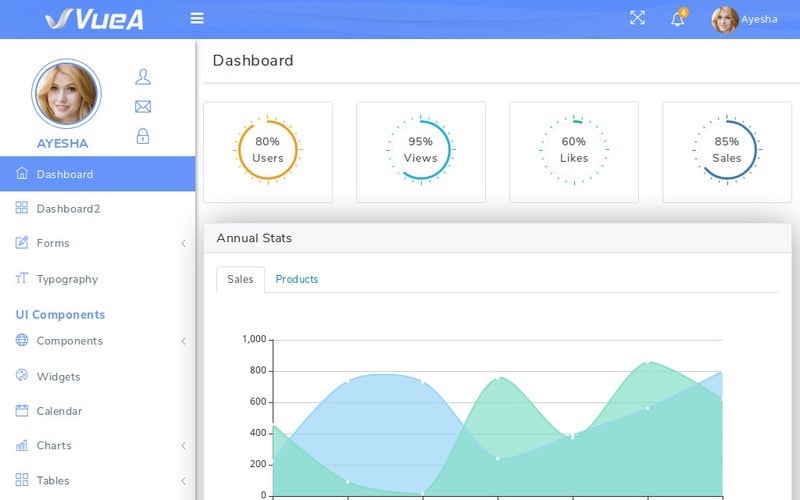Open the Components menu item
This screenshot has height=500, width=800.
point(70,341)
